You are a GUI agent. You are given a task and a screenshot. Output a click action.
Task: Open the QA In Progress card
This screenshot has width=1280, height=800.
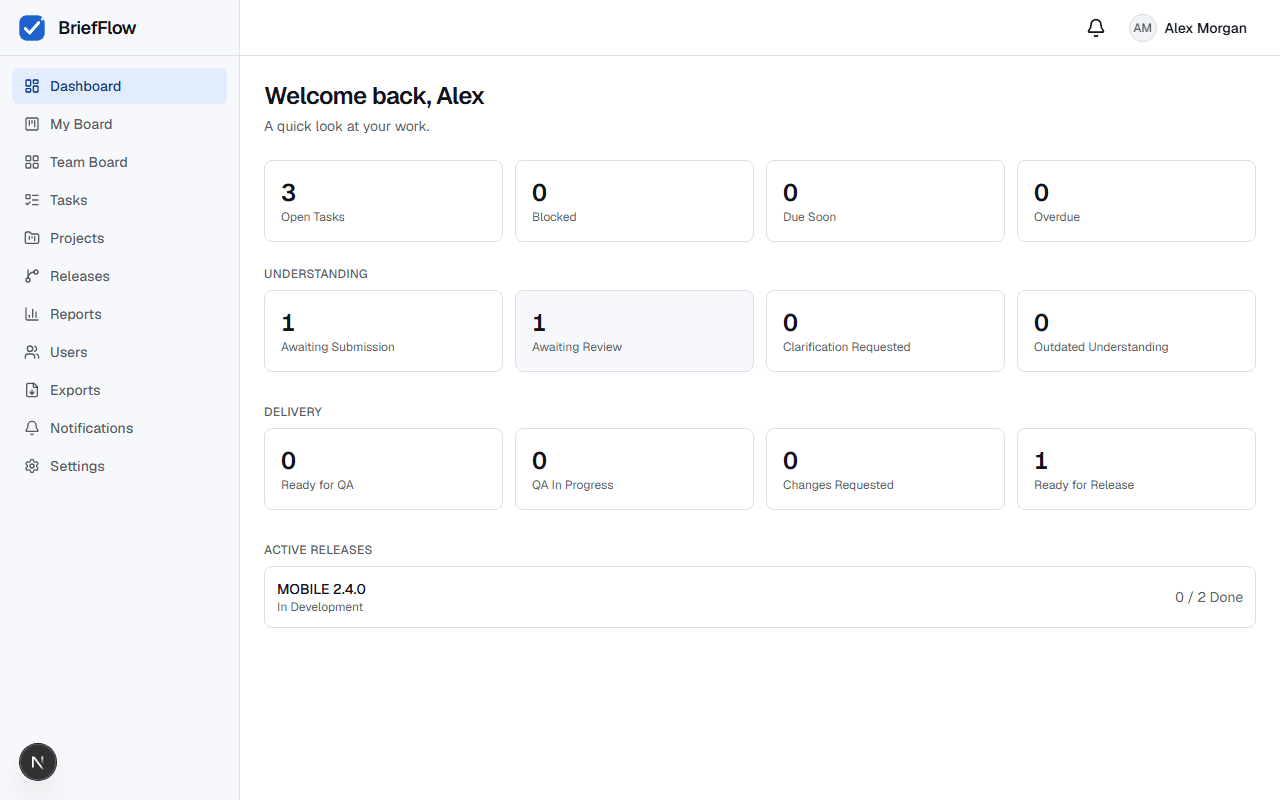pos(634,469)
